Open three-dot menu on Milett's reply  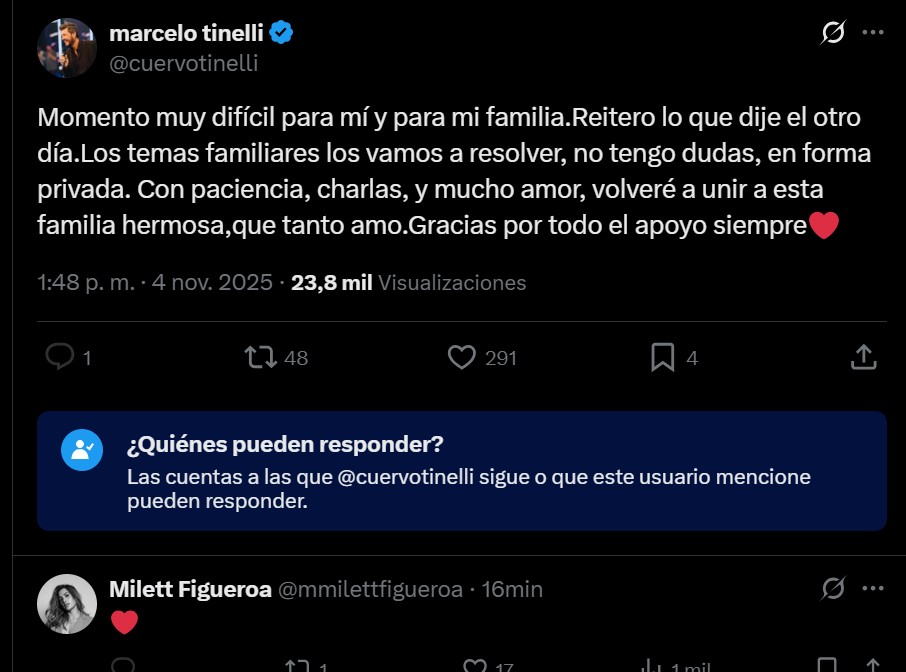click(x=873, y=588)
